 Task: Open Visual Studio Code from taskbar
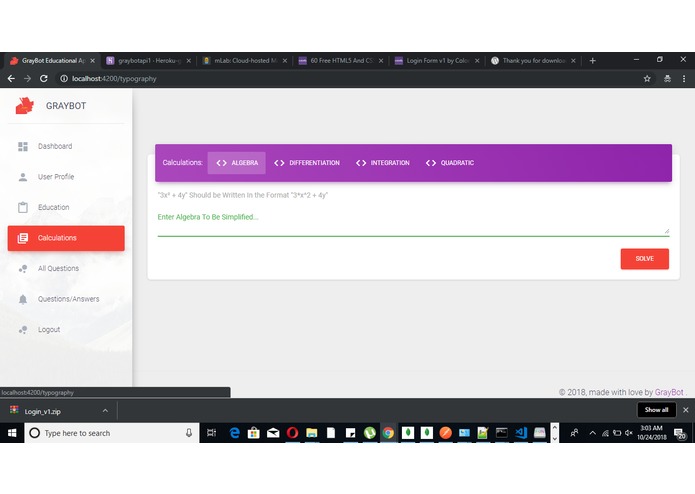[x=521, y=433]
